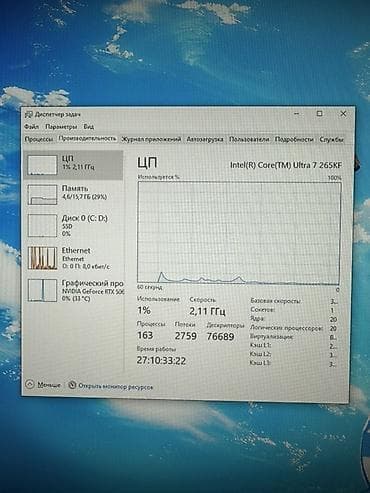Switch to the Подробности tab
The image size is (370, 493).
294,139
